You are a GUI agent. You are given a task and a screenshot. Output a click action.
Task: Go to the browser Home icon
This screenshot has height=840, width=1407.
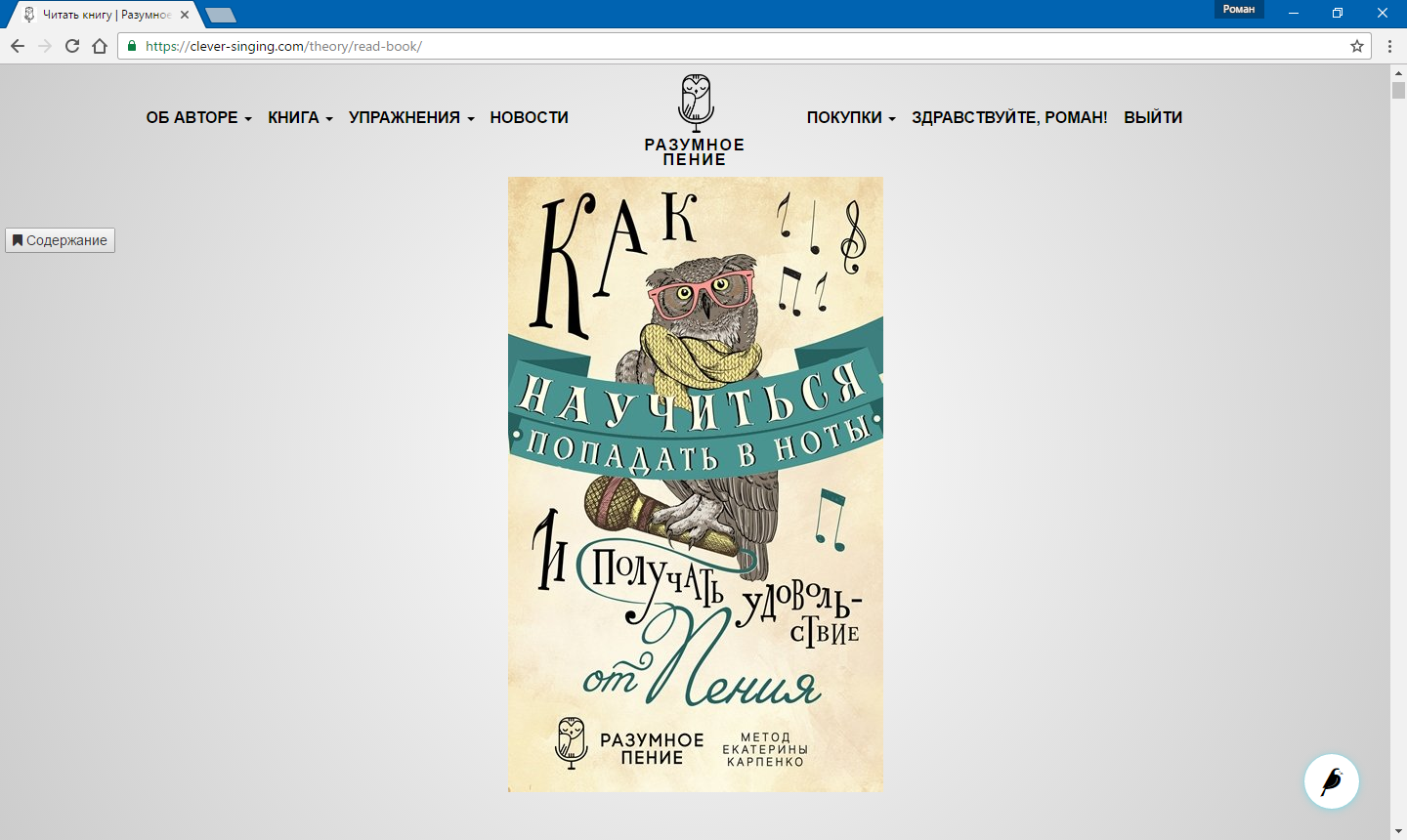[x=100, y=46]
